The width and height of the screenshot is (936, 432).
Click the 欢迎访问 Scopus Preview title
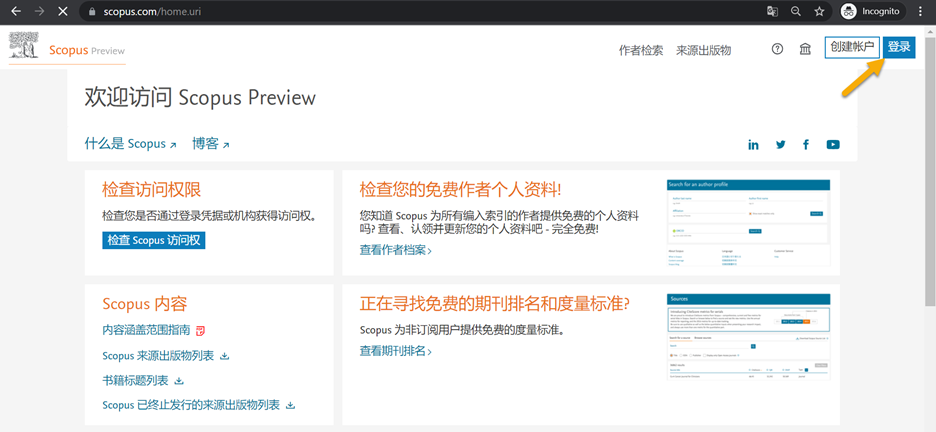coord(200,97)
